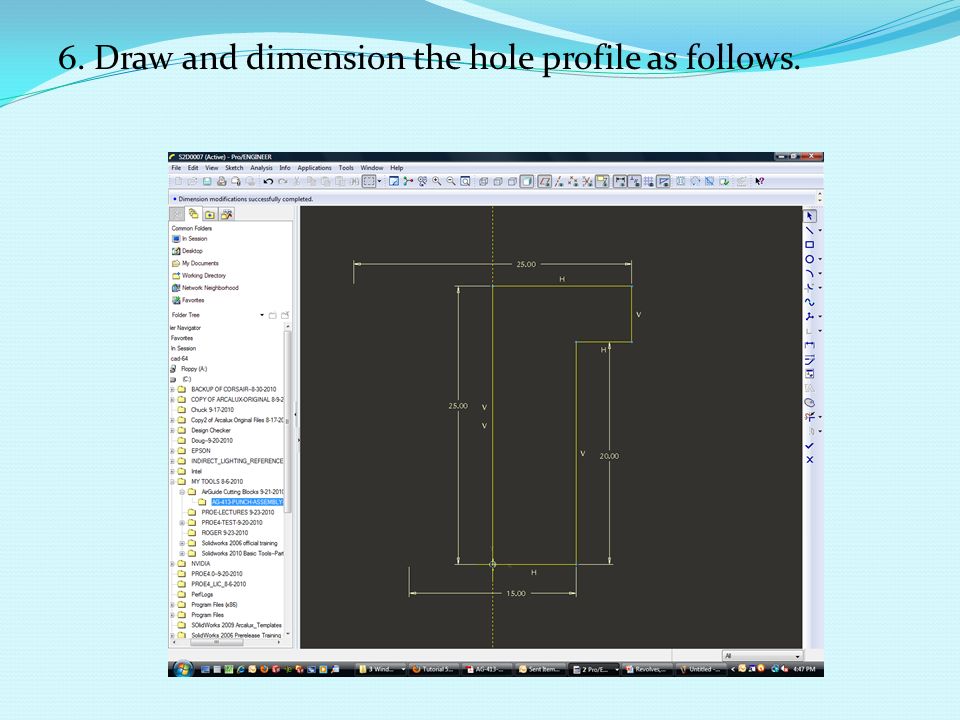Expand the Arc tool flyout arrow

point(820,273)
